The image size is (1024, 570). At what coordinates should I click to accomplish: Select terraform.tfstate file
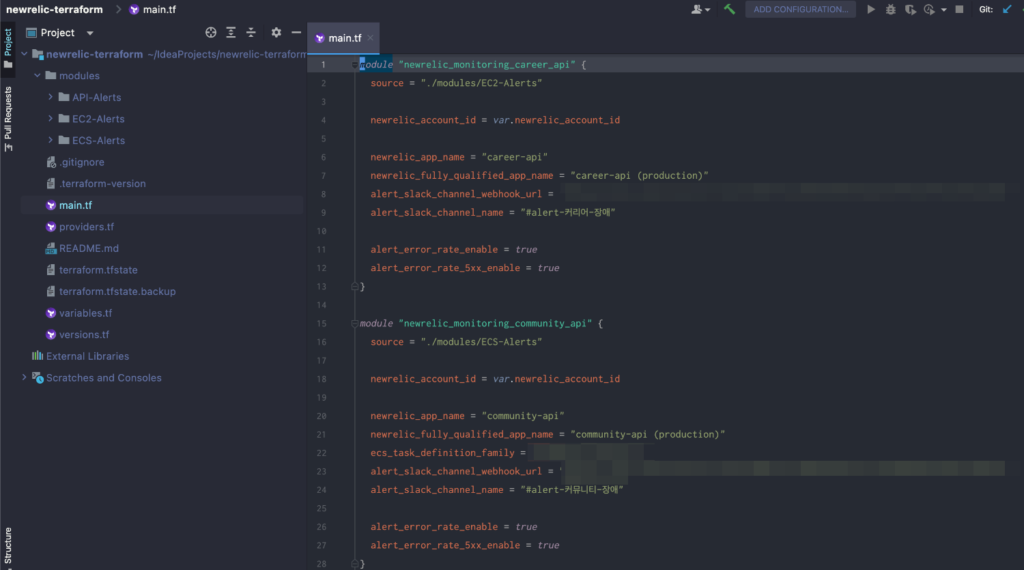(x=92, y=270)
